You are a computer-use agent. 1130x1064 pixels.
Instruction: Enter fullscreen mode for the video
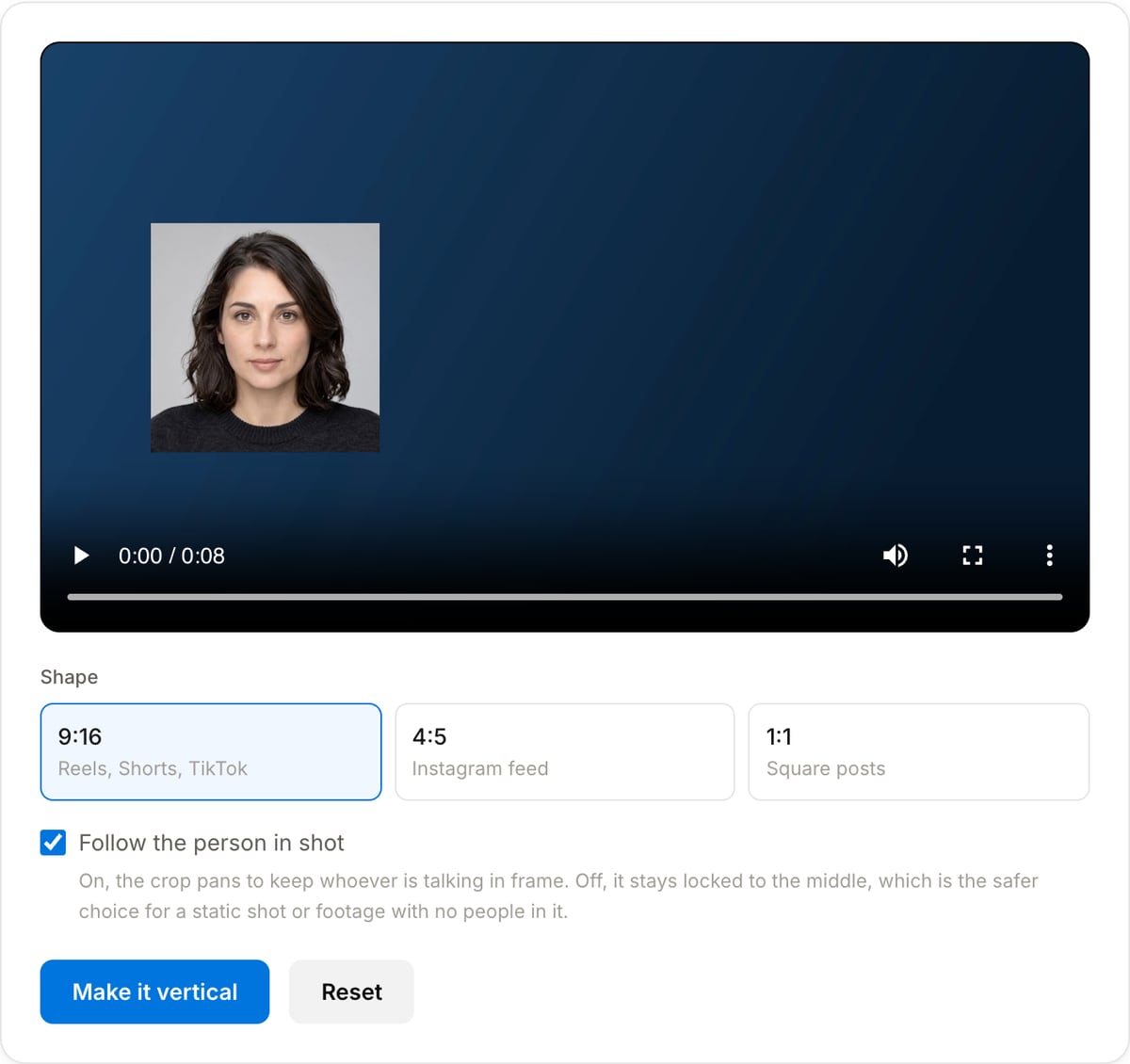(973, 556)
